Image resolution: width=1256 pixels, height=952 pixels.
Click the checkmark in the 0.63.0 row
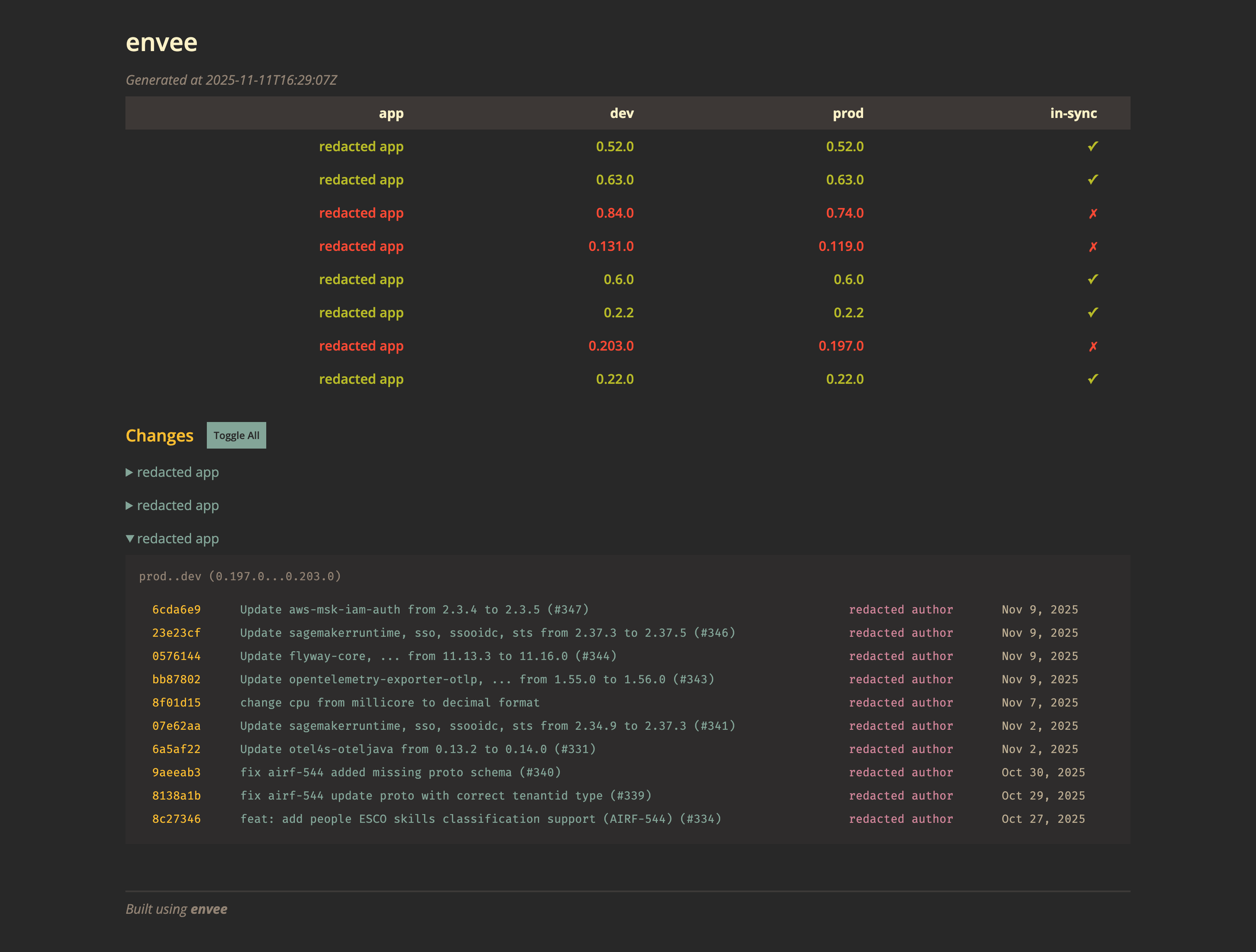[x=1092, y=180]
